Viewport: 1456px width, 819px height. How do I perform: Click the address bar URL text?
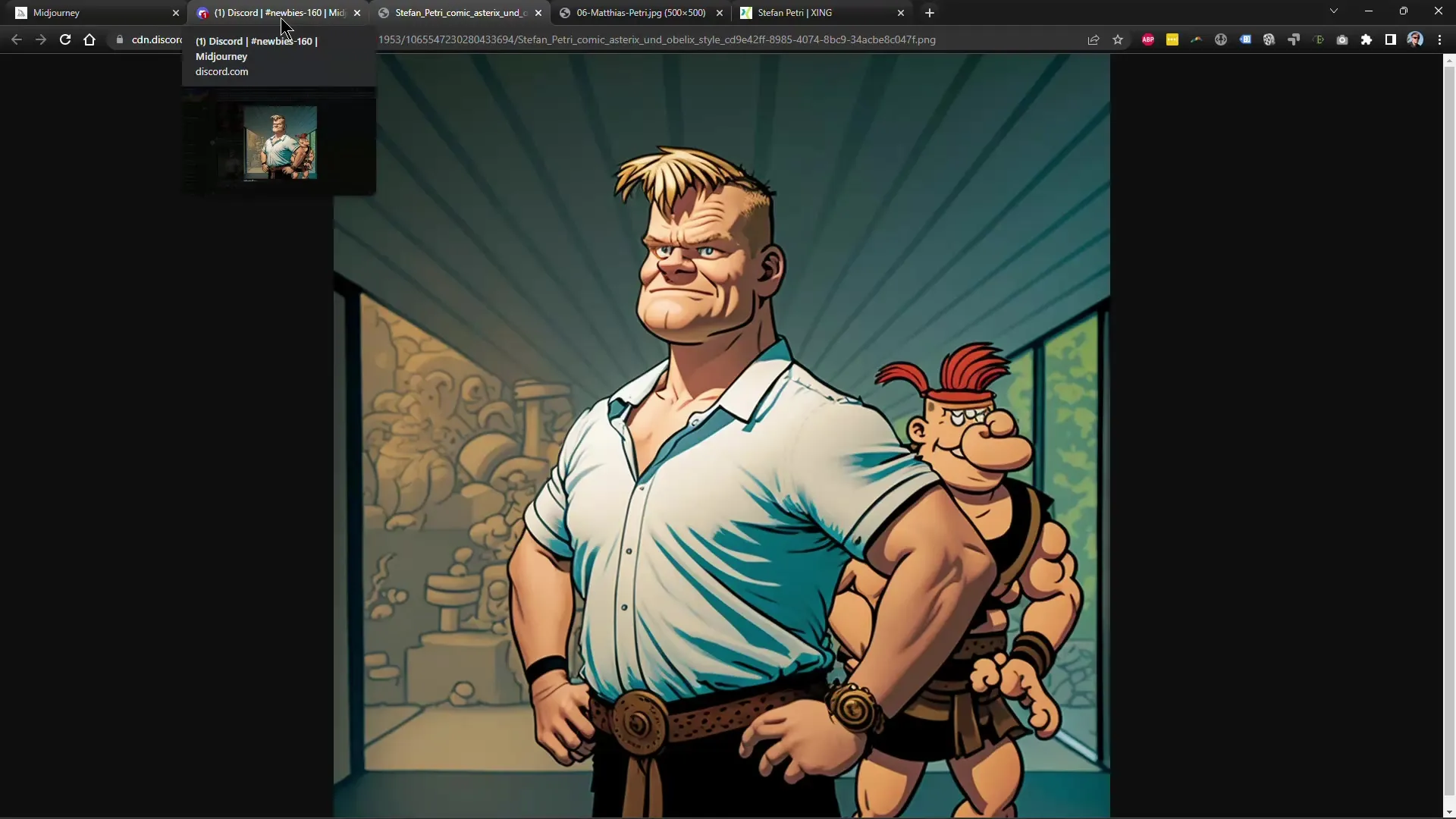657,39
